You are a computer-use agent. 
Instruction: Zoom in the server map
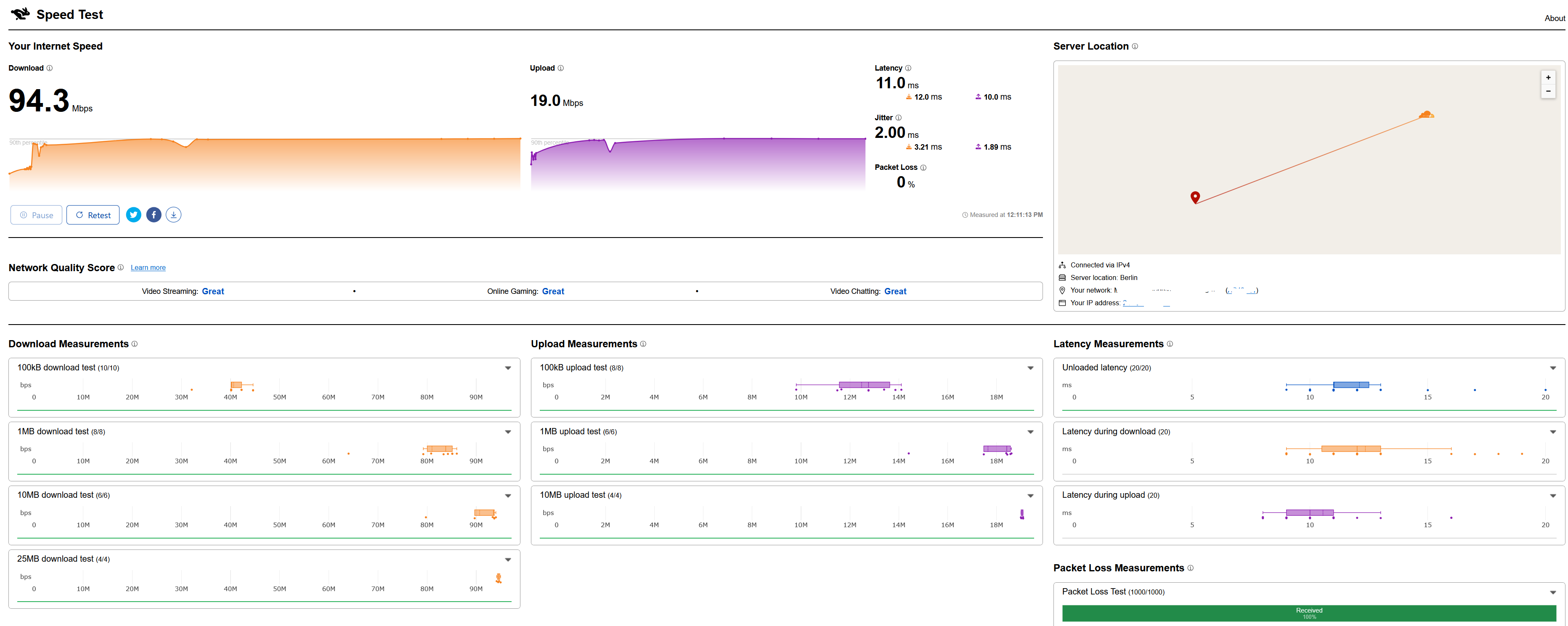[1548, 77]
